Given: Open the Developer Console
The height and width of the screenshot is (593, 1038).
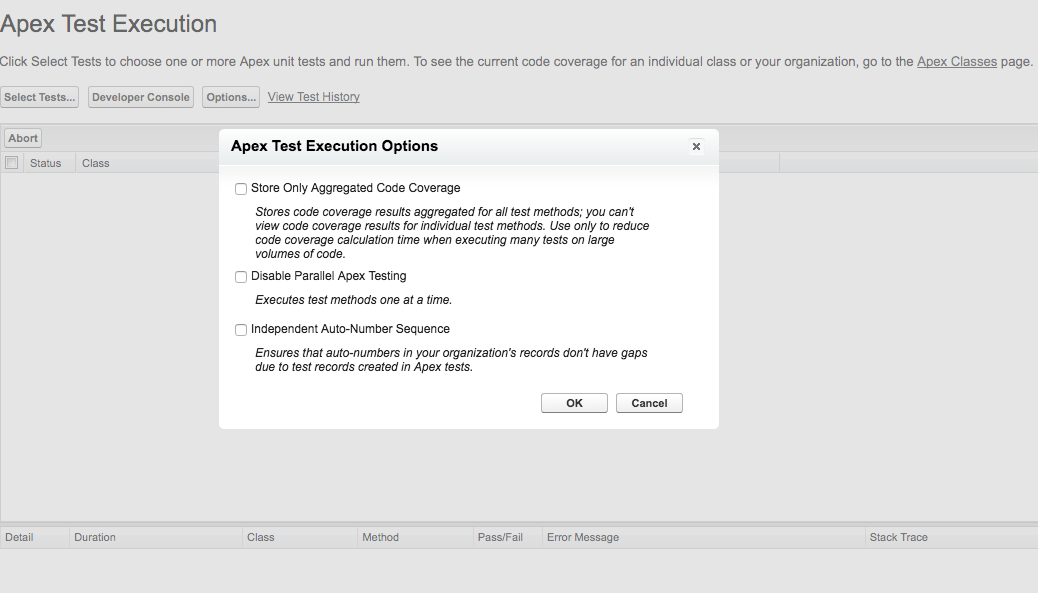Looking at the screenshot, I should click(x=141, y=97).
